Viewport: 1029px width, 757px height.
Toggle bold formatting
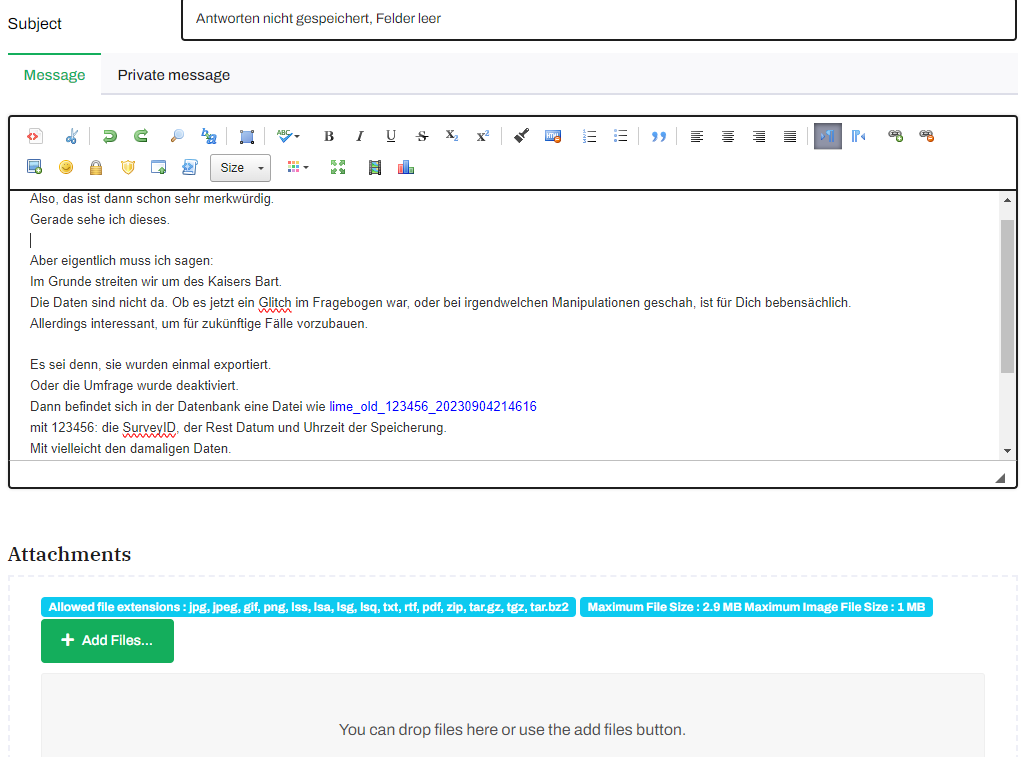pyautogui.click(x=329, y=136)
